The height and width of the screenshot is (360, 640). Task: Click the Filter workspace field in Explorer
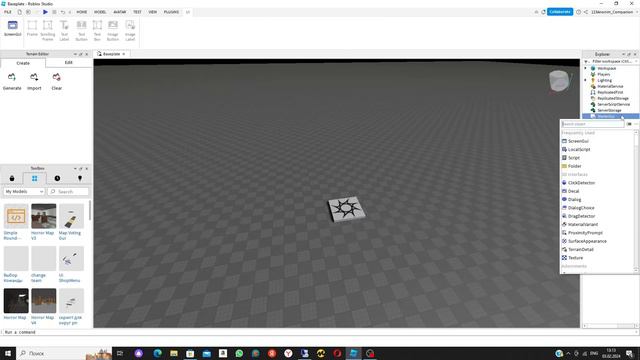pos(611,61)
